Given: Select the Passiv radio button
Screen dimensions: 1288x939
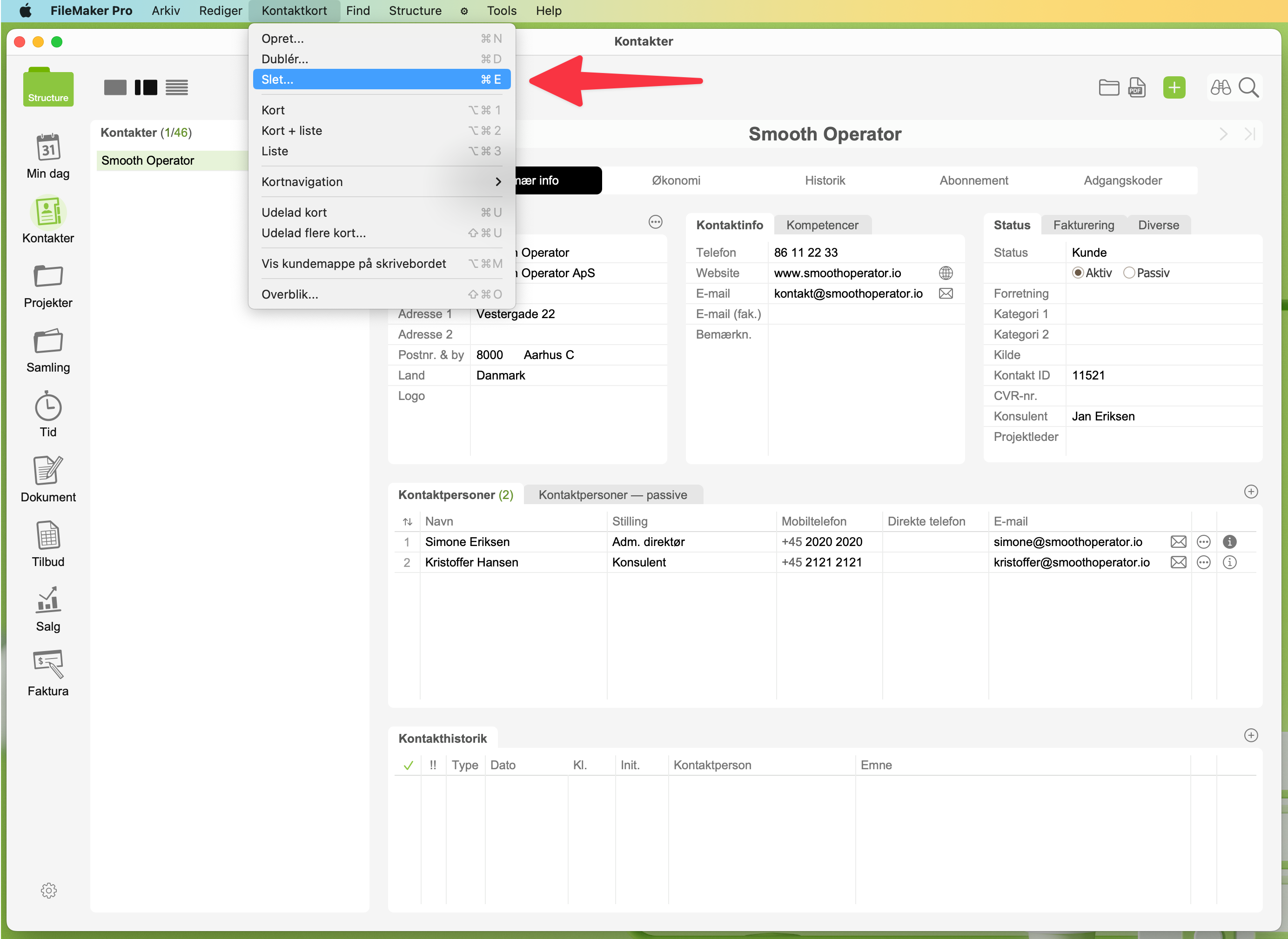Looking at the screenshot, I should 1129,273.
